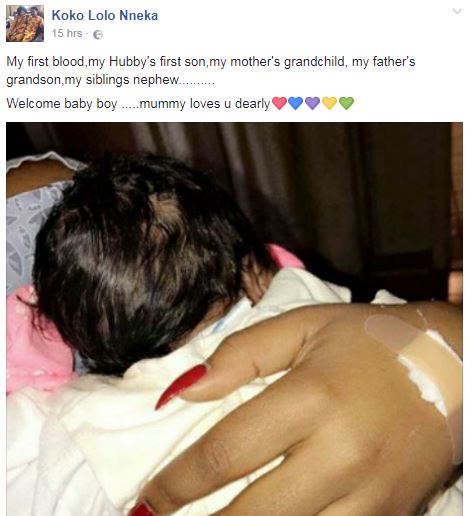Open the baby photo attachment
473x516 pixels.
pyautogui.click(x=234, y=319)
